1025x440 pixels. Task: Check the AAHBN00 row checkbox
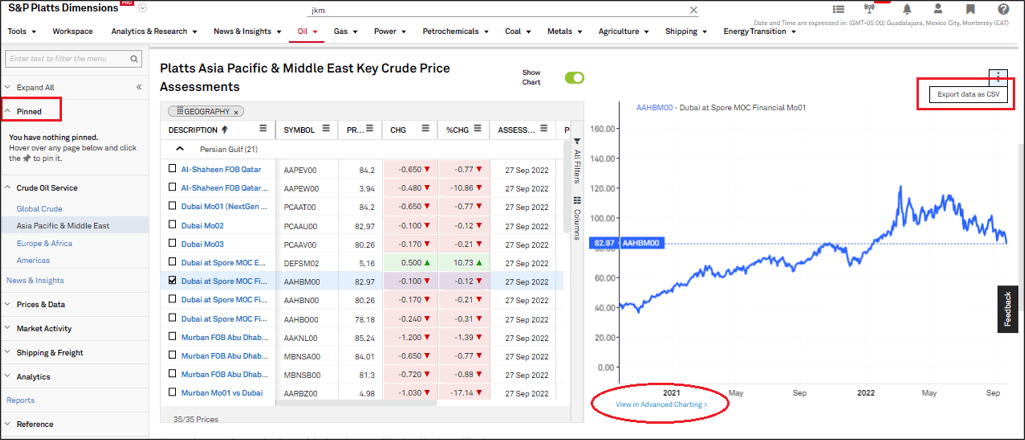click(172, 299)
